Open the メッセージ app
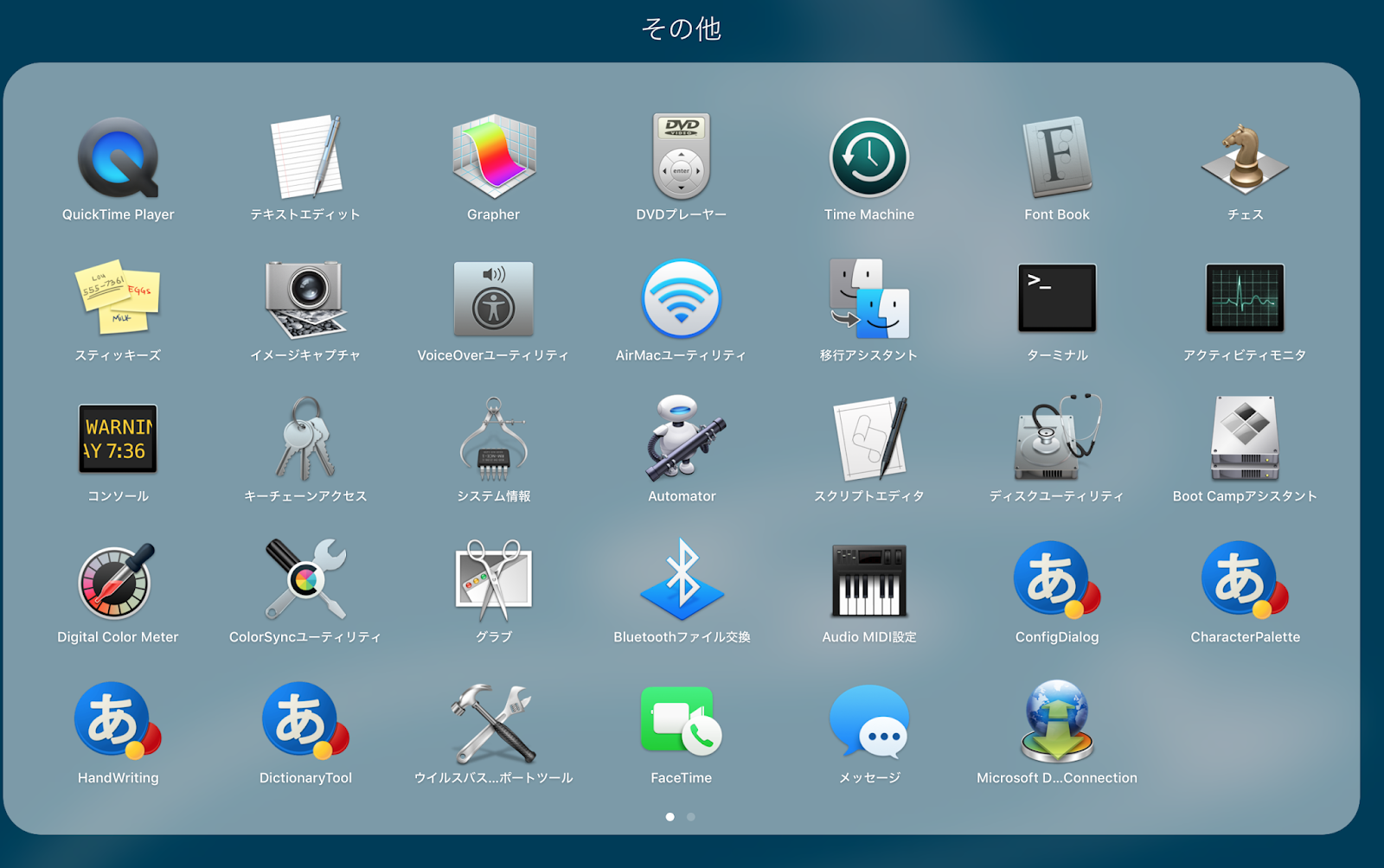This screenshot has height=868, width=1384. coord(869,721)
